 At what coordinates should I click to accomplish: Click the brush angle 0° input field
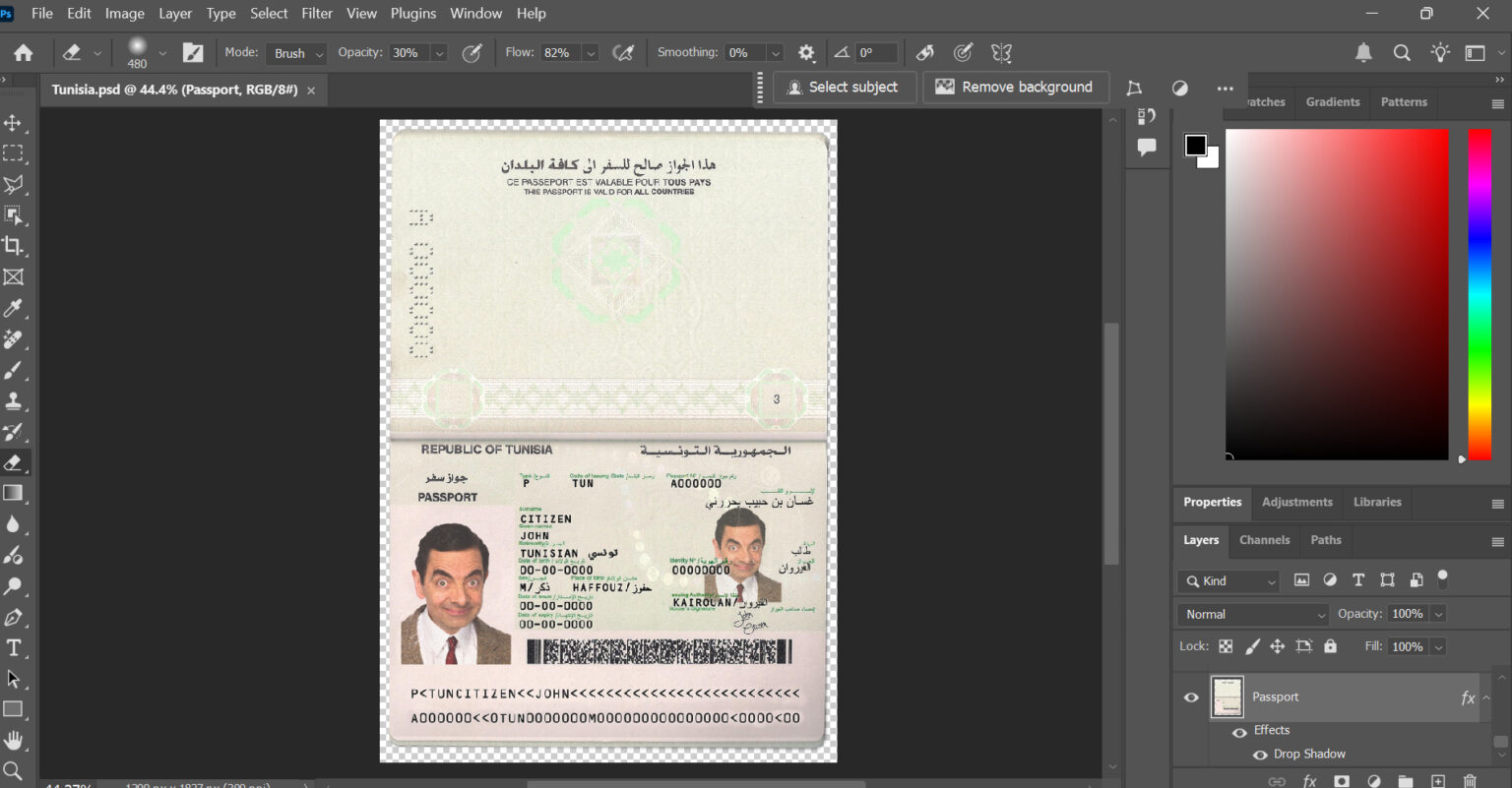click(875, 53)
